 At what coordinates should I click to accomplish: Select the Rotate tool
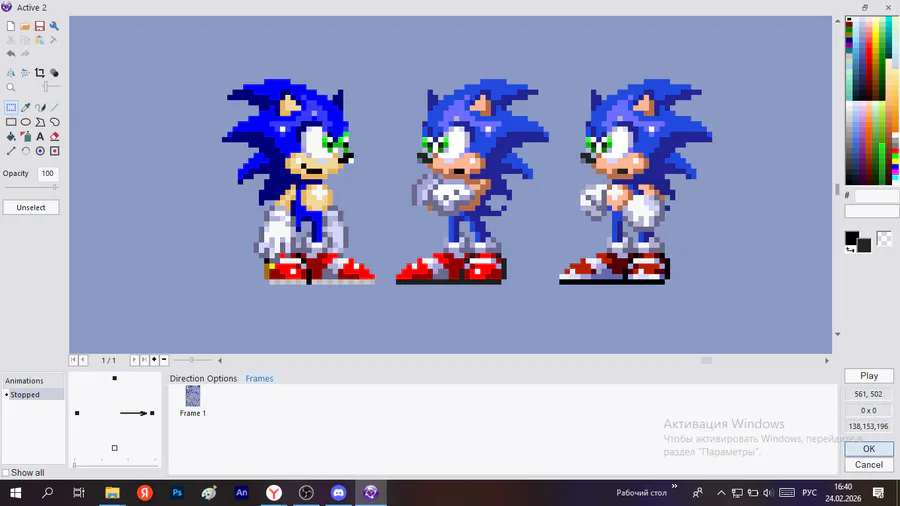click(x=25, y=151)
